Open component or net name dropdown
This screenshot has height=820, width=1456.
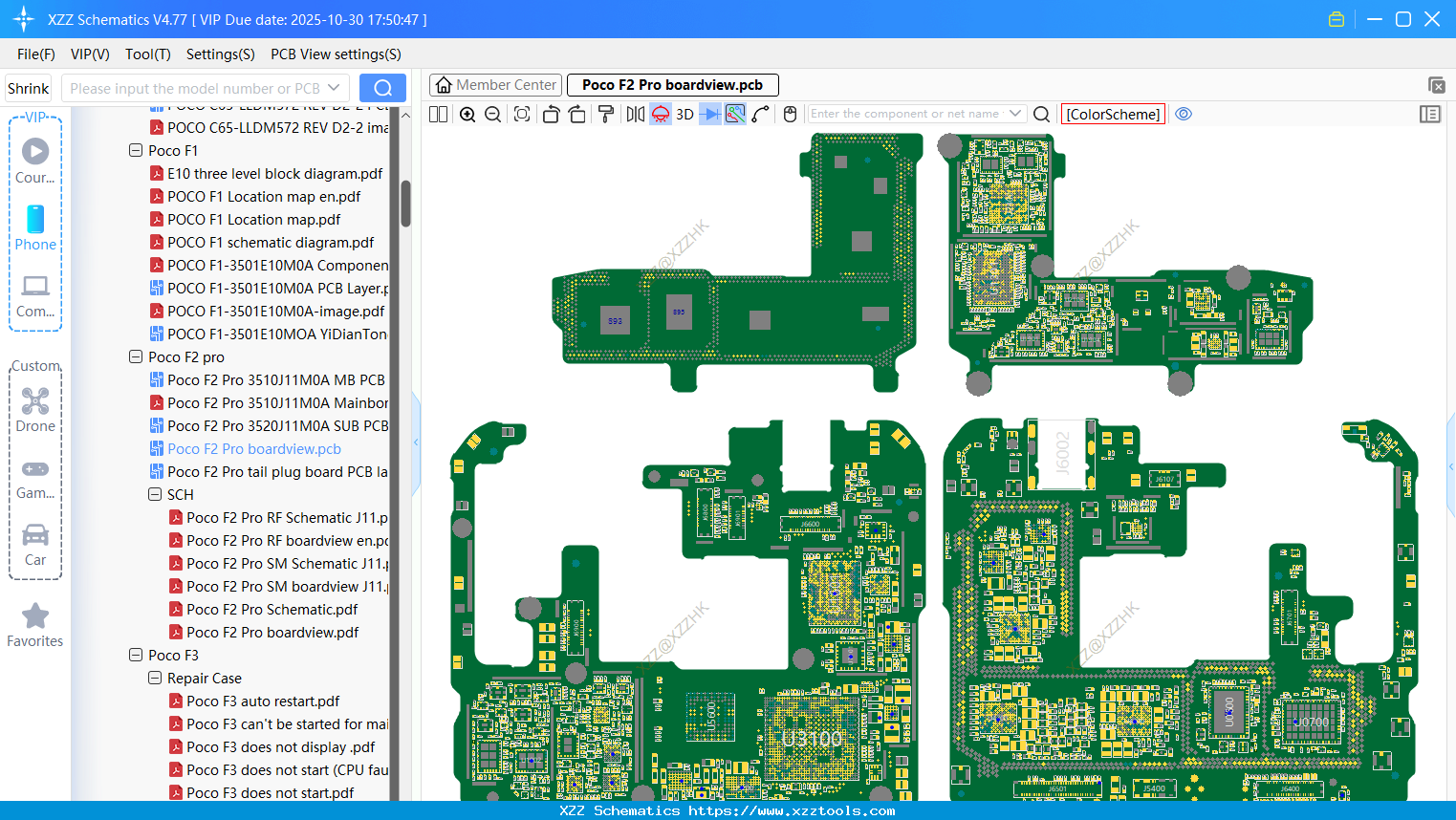(x=1015, y=114)
